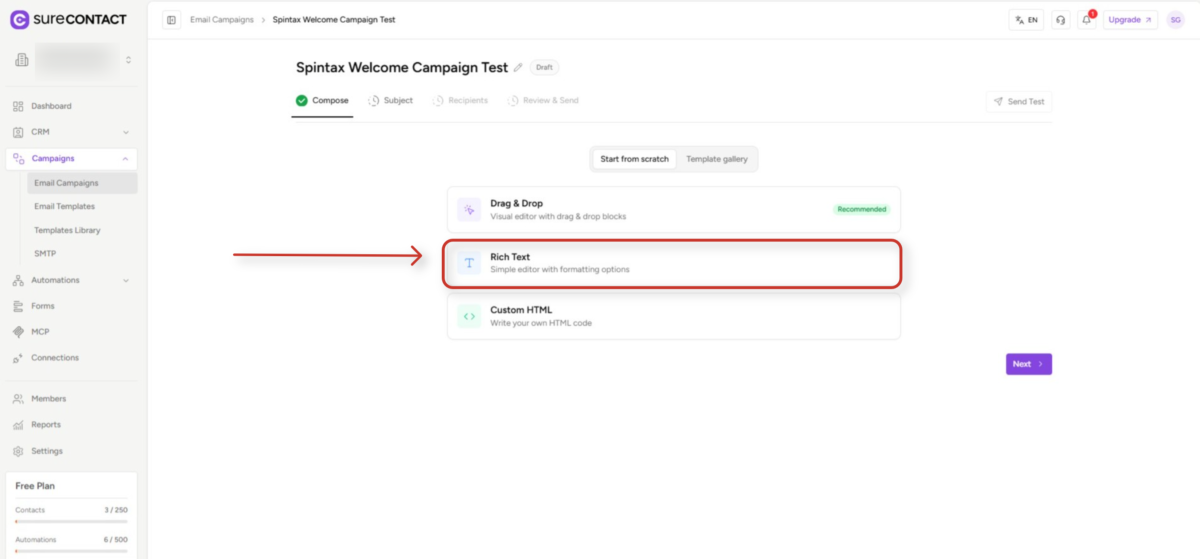Click Email Campaigns breadcrumb link
The height and width of the screenshot is (559, 1200).
222,20
